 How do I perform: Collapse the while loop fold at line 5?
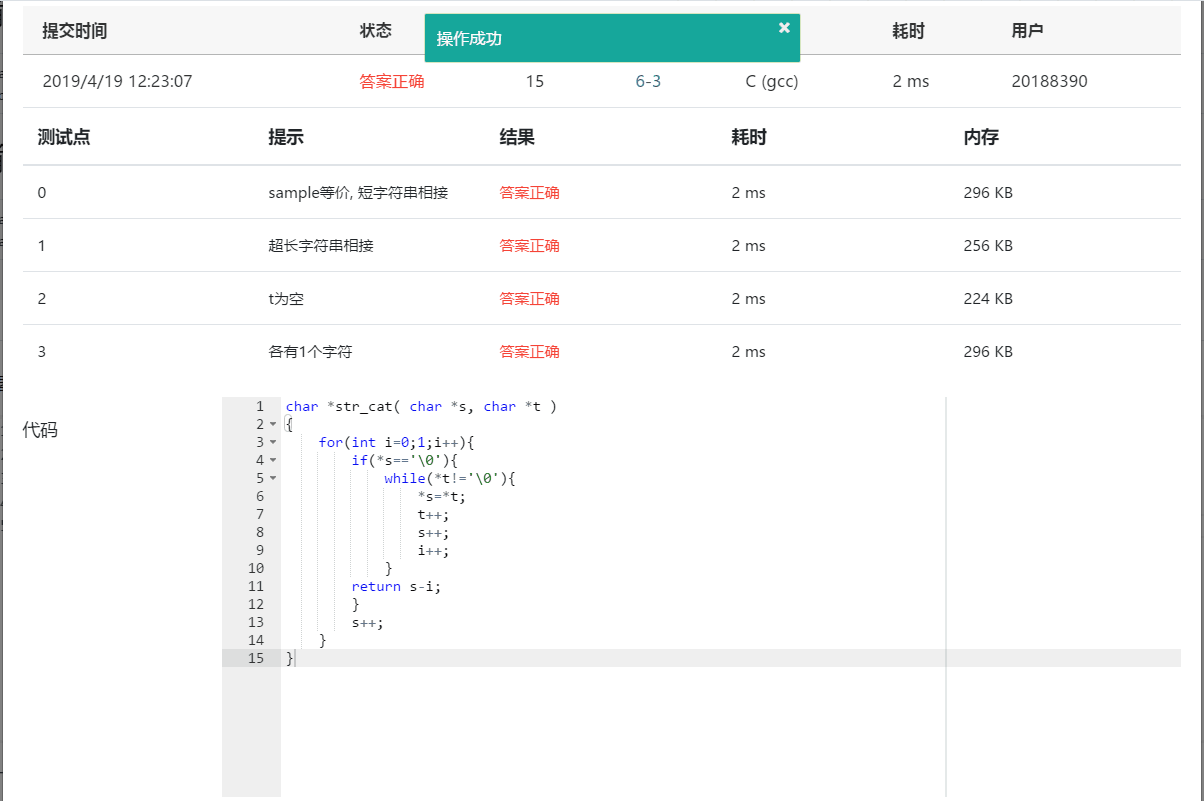tap(273, 479)
